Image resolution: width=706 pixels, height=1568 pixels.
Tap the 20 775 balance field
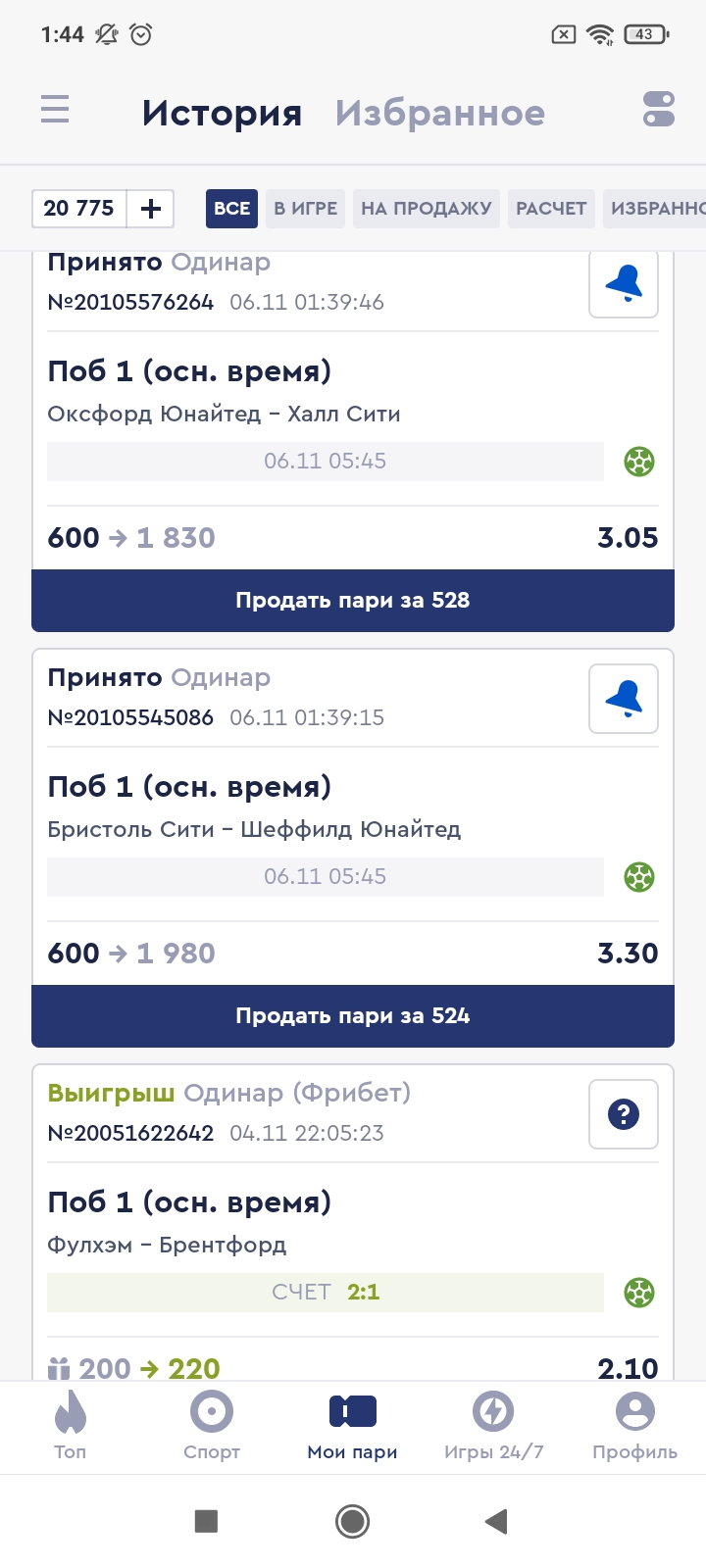point(79,209)
